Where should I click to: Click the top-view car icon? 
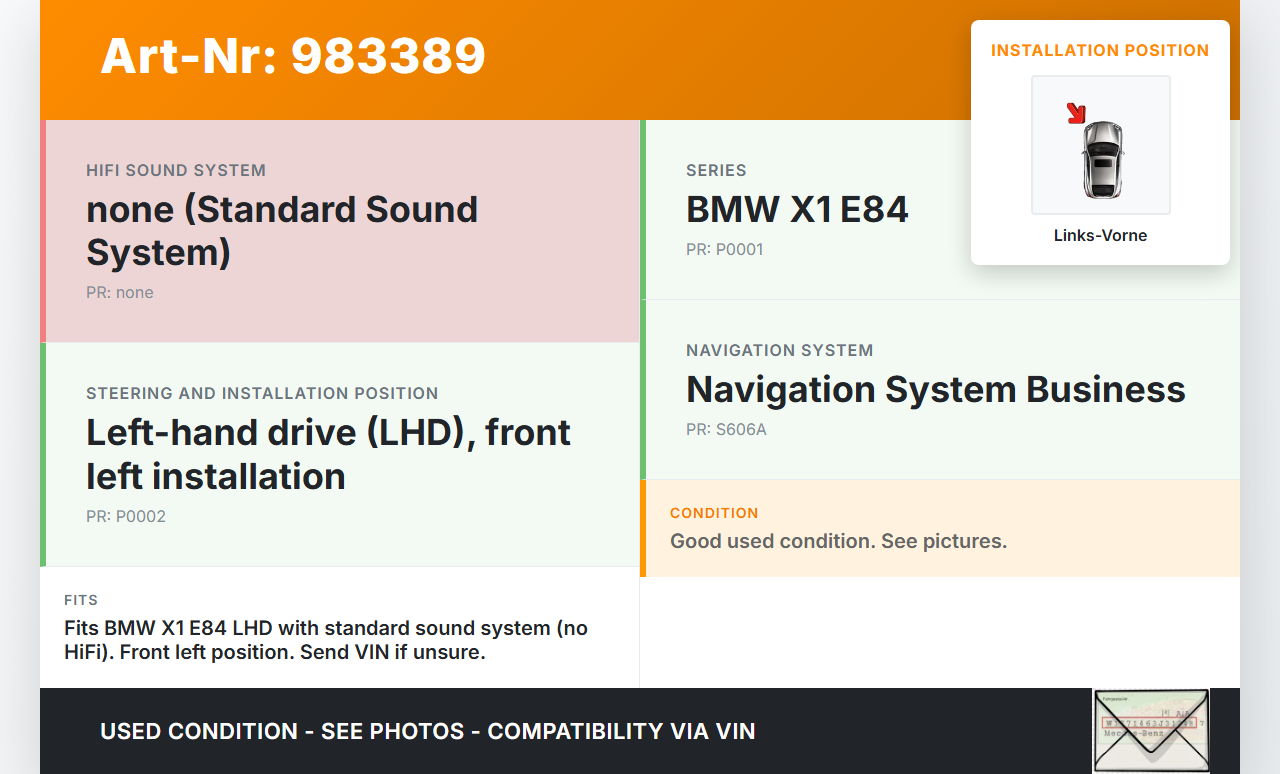click(x=1102, y=158)
